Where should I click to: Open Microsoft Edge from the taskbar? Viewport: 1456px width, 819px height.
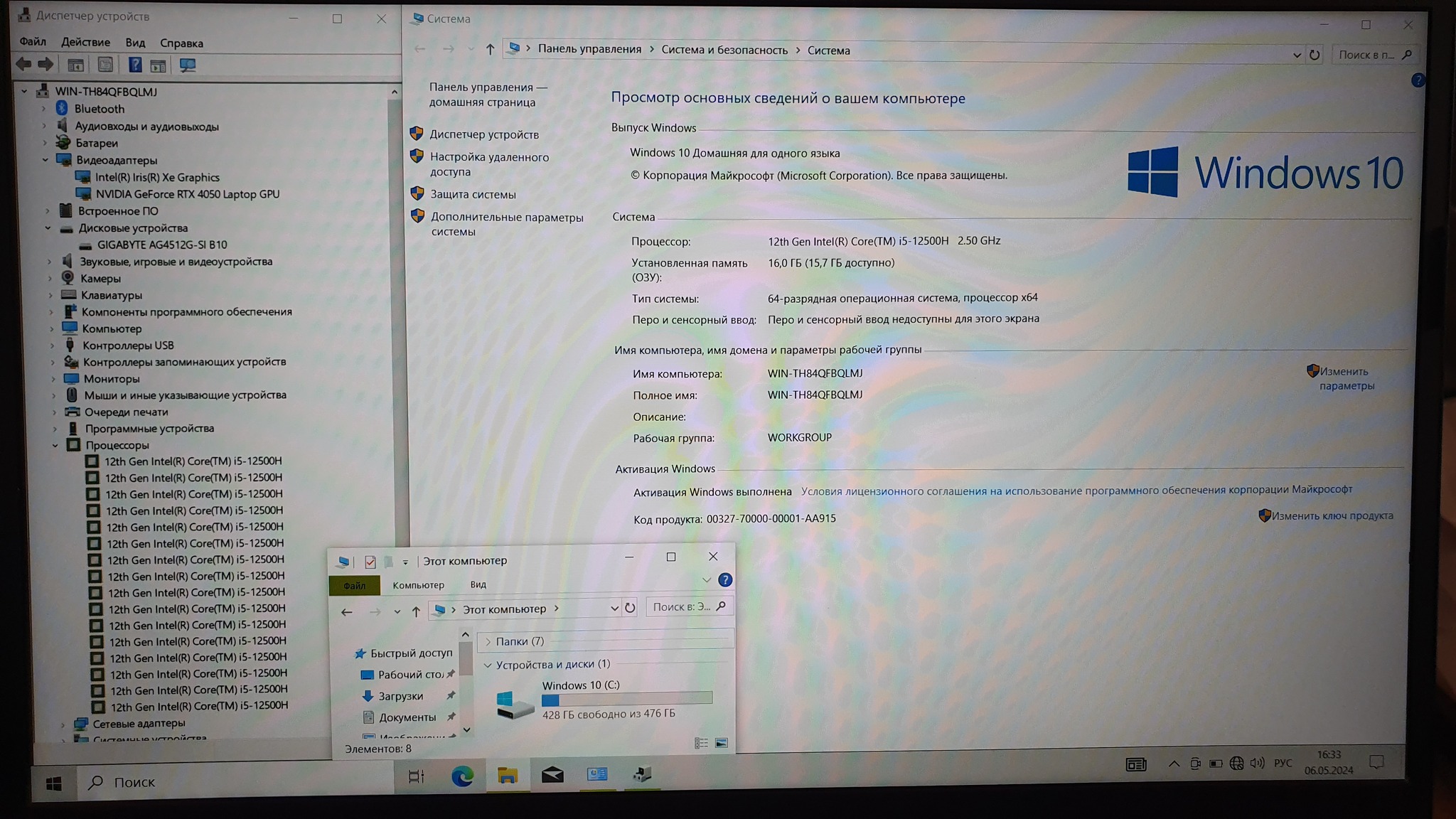pos(462,776)
